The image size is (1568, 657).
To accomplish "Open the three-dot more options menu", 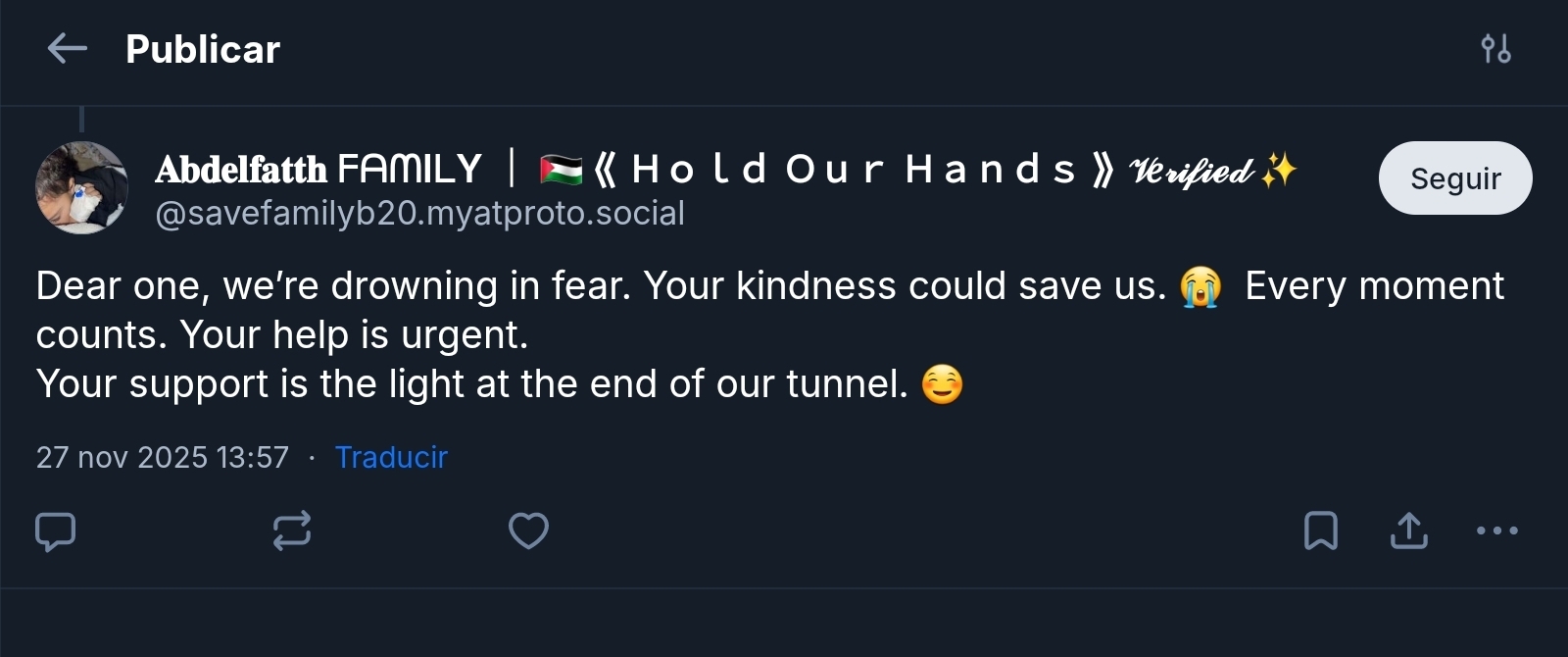I will coord(1496,531).
